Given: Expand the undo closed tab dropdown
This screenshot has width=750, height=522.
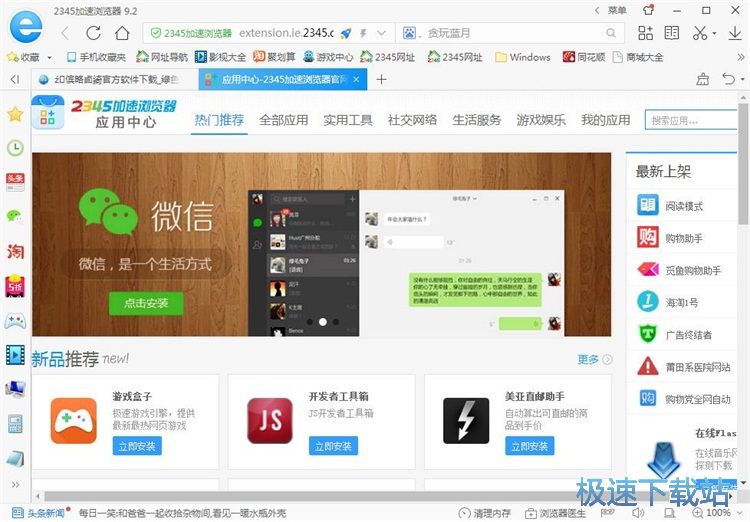Looking at the screenshot, I should click(x=742, y=79).
